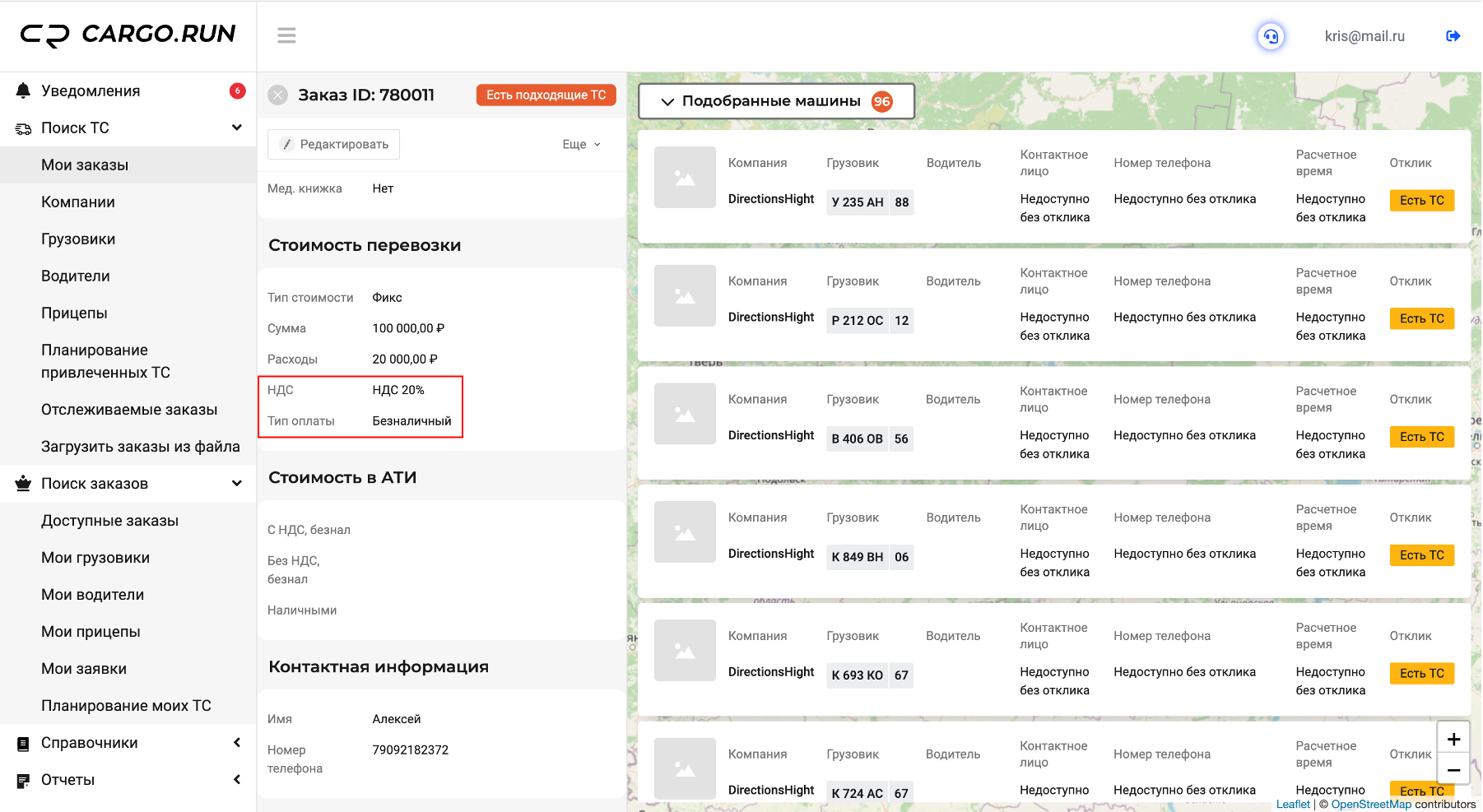The height and width of the screenshot is (812, 1483).
Task: Open the Еще dropdown menu
Action: click(581, 144)
